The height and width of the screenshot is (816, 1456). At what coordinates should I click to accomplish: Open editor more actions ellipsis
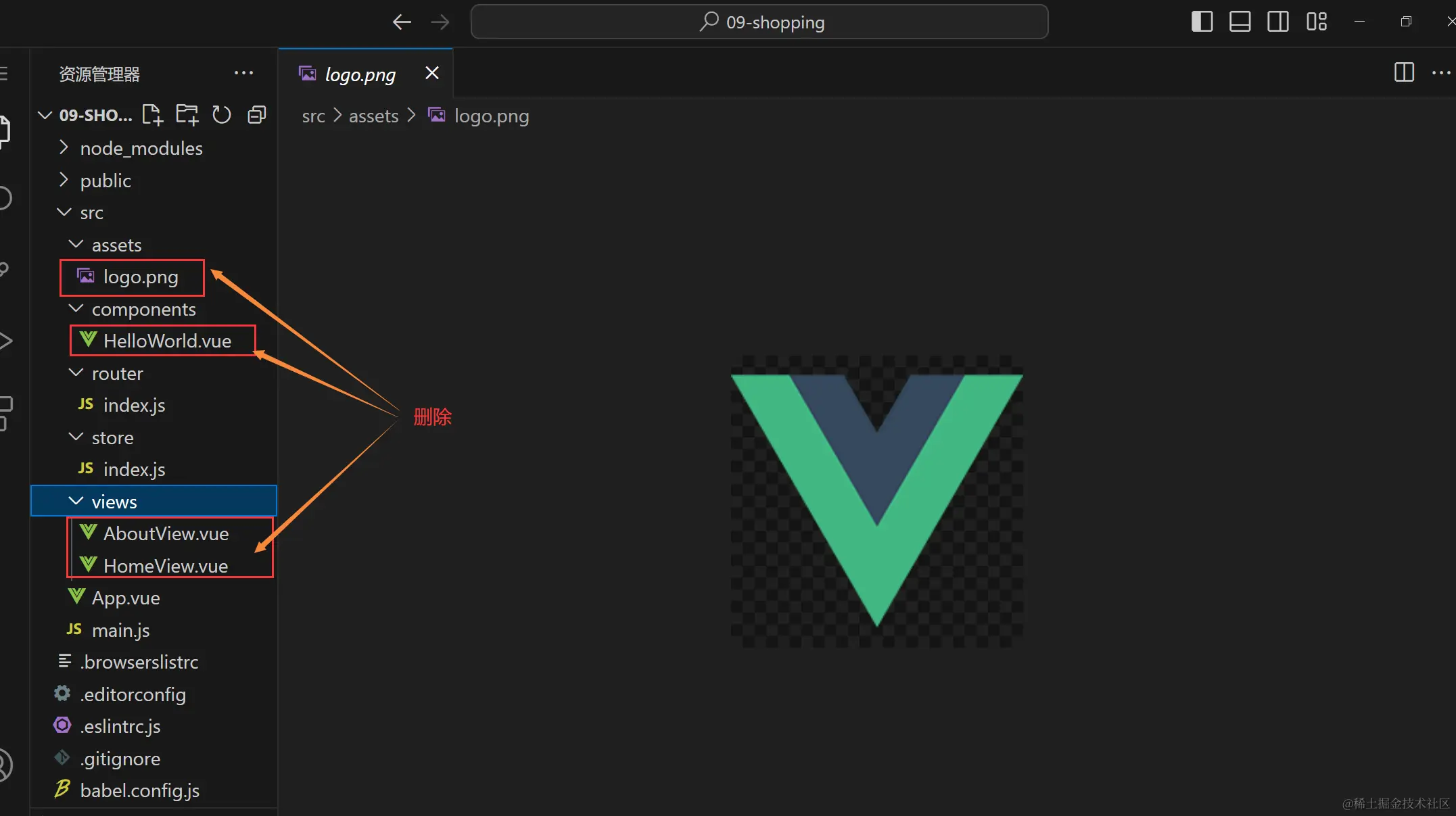(x=1441, y=72)
